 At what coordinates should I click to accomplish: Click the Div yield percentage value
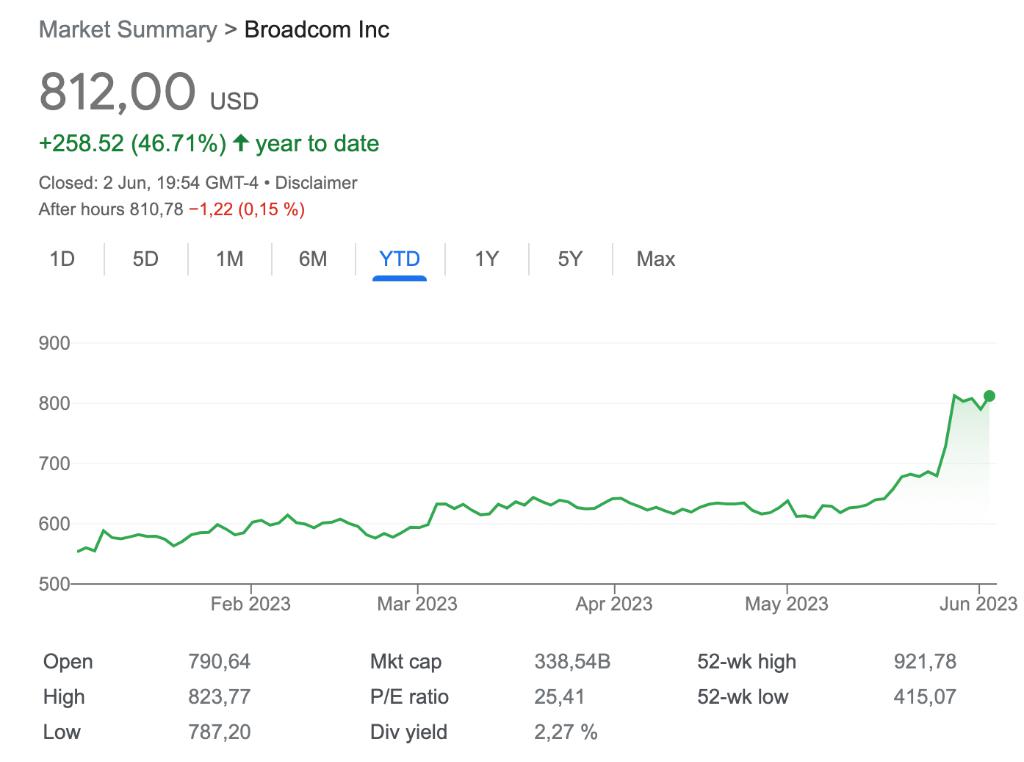click(x=566, y=732)
